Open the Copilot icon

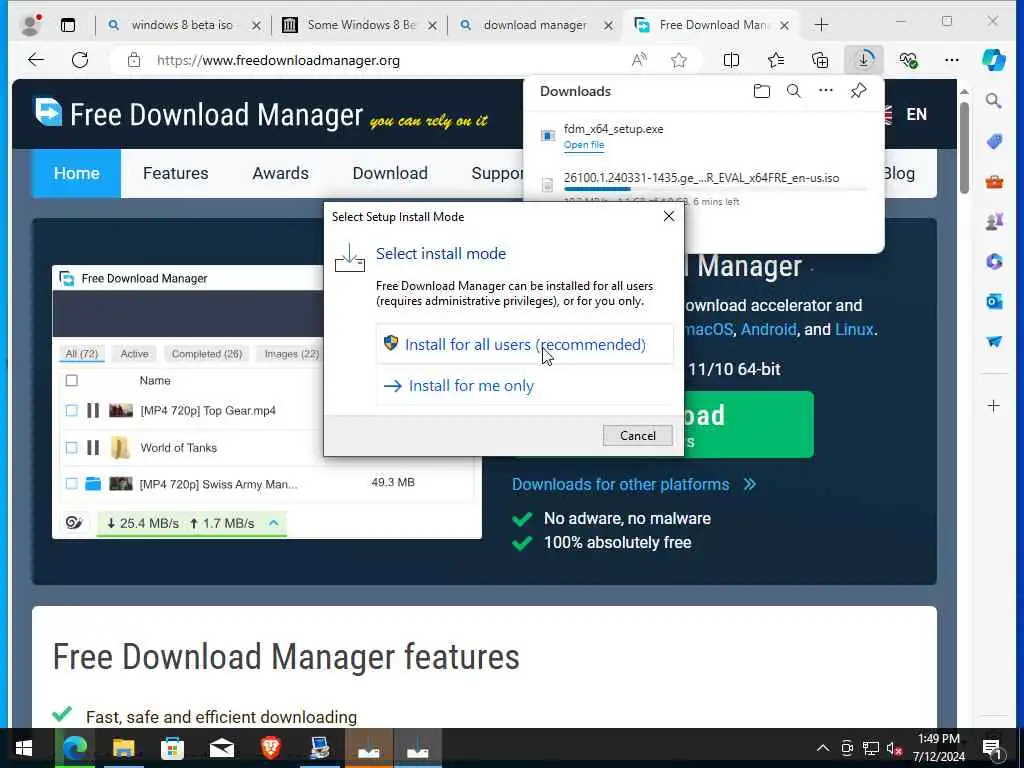pyautogui.click(x=993, y=60)
